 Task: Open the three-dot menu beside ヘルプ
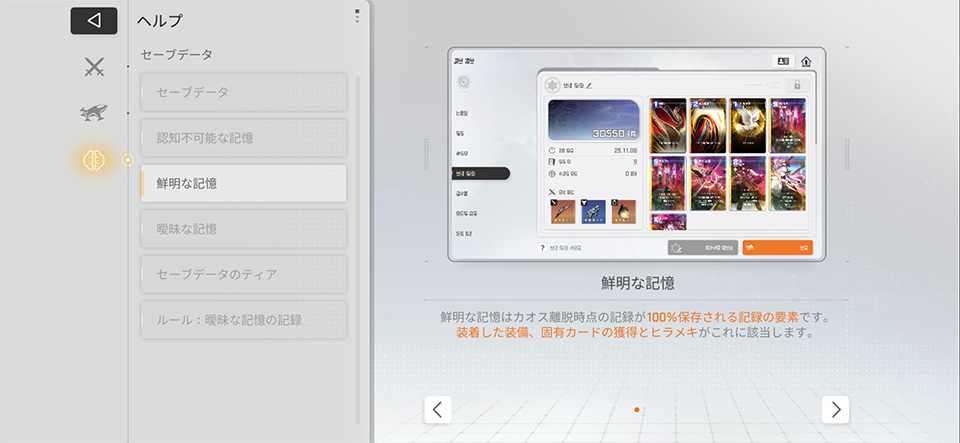coord(357,16)
